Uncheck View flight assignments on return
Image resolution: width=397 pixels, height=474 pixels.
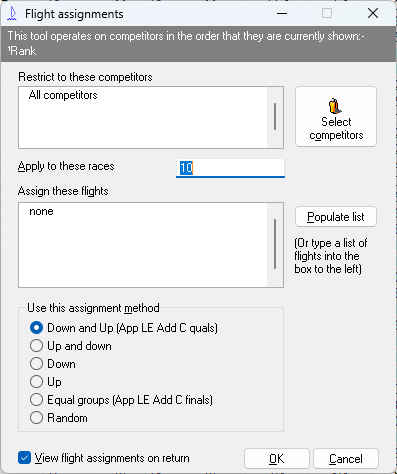pos(24,458)
